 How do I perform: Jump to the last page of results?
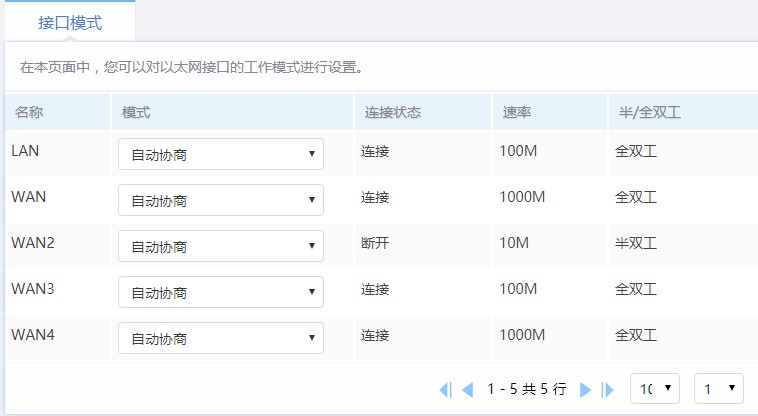(x=607, y=390)
